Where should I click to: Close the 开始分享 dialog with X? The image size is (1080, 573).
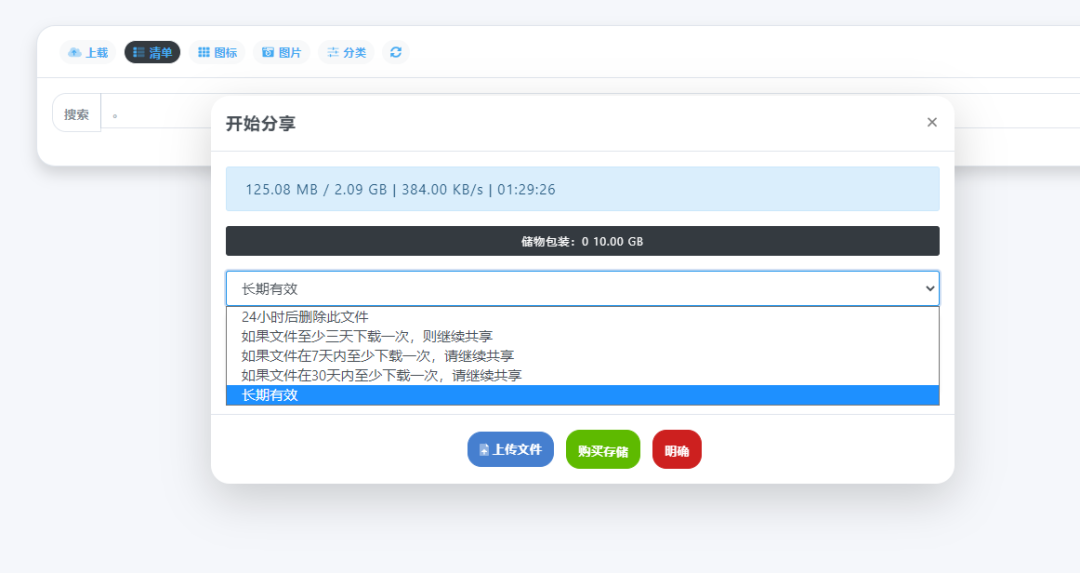[x=931, y=122]
